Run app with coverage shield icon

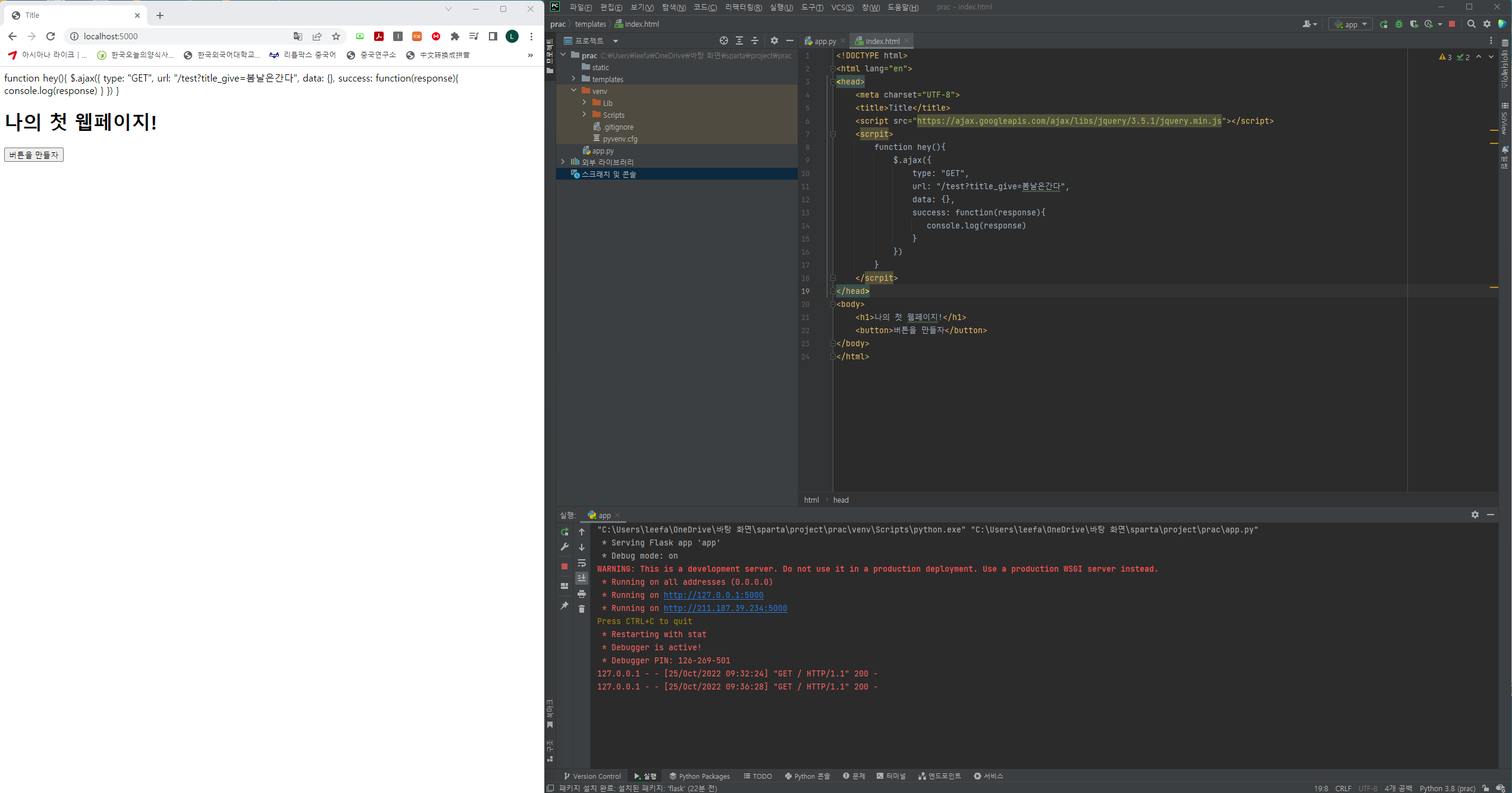[1414, 24]
